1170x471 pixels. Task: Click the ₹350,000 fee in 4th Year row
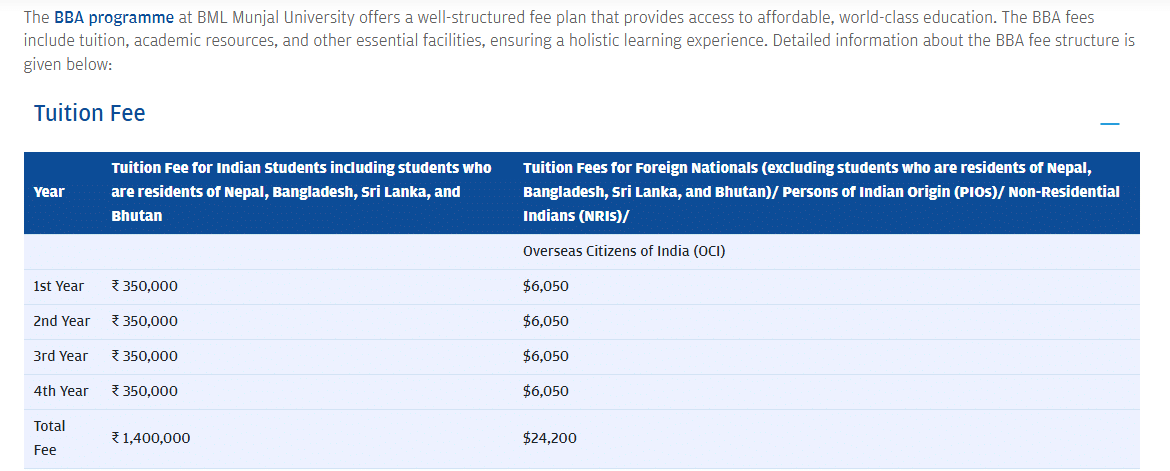coord(145,391)
